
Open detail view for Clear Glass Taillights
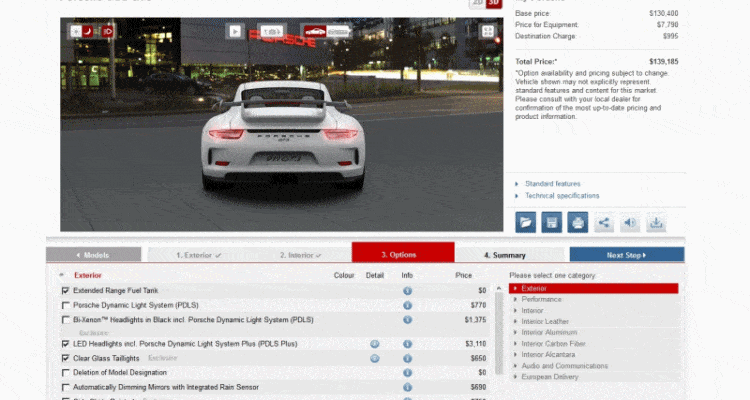tap(375, 358)
